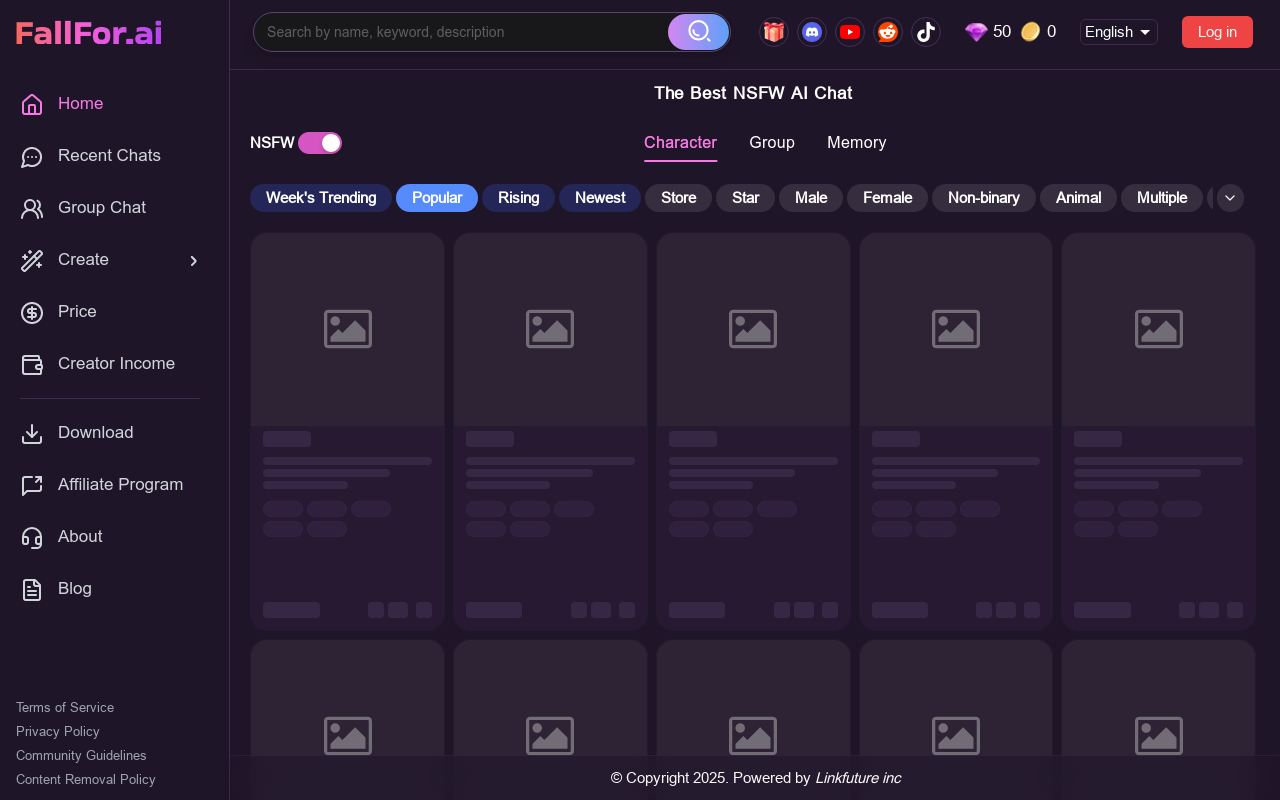The image size is (1280, 800).
Task: Switch to the Memory tab
Action: tap(857, 143)
